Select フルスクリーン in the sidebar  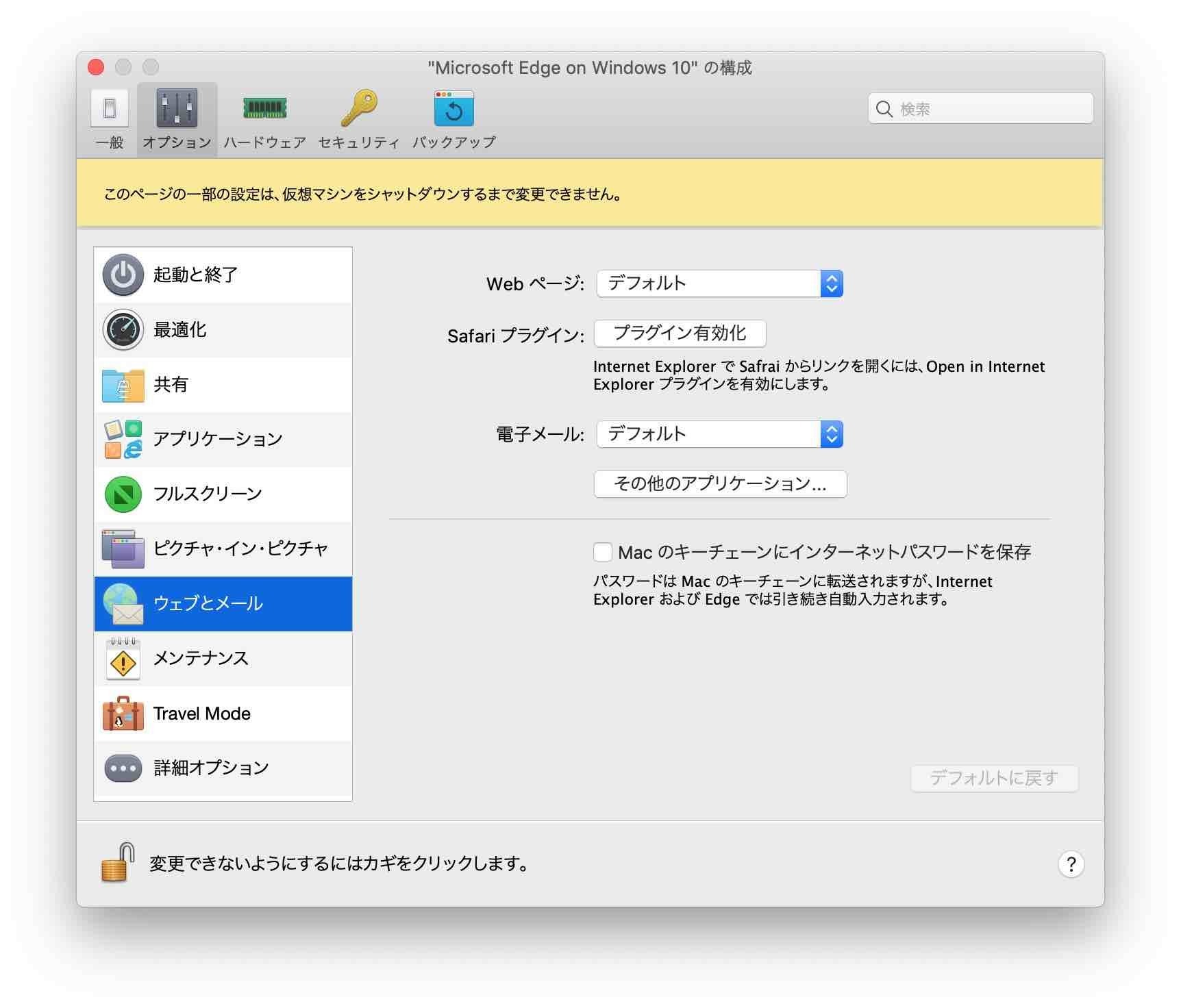223,494
